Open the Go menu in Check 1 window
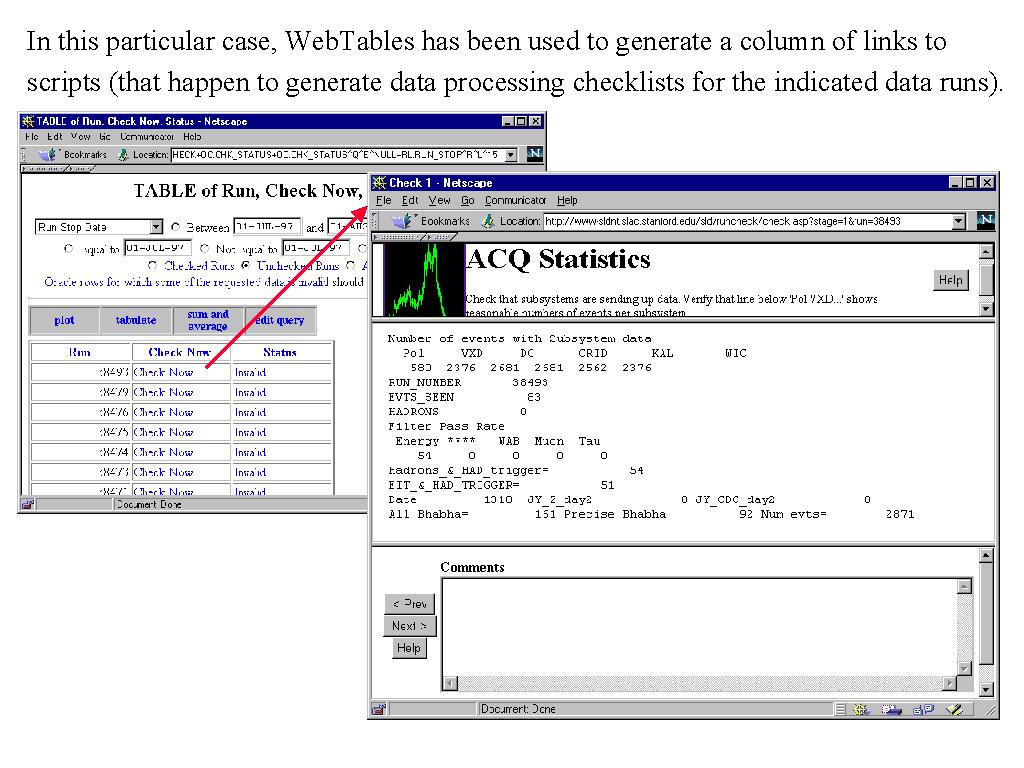 467,200
